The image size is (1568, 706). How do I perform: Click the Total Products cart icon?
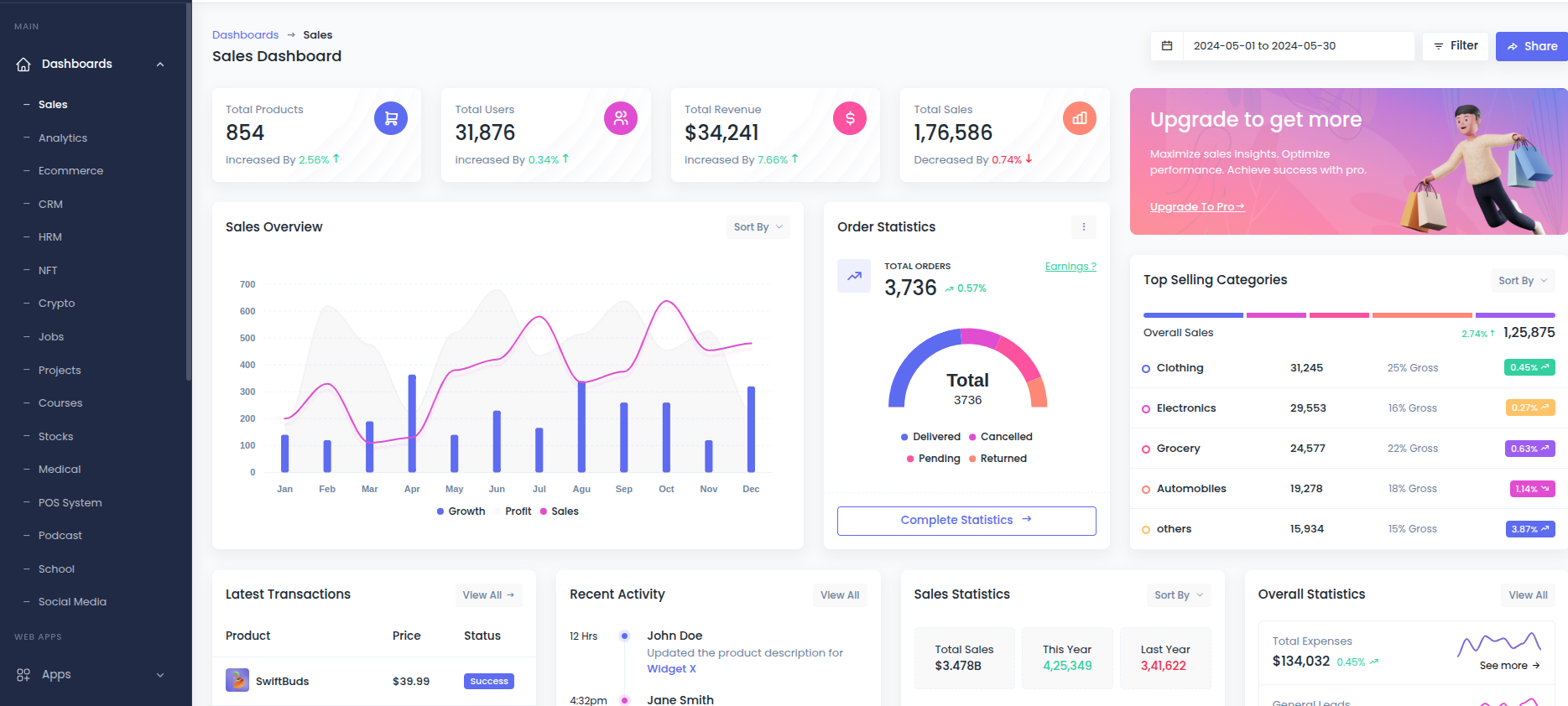click(391, 118)
